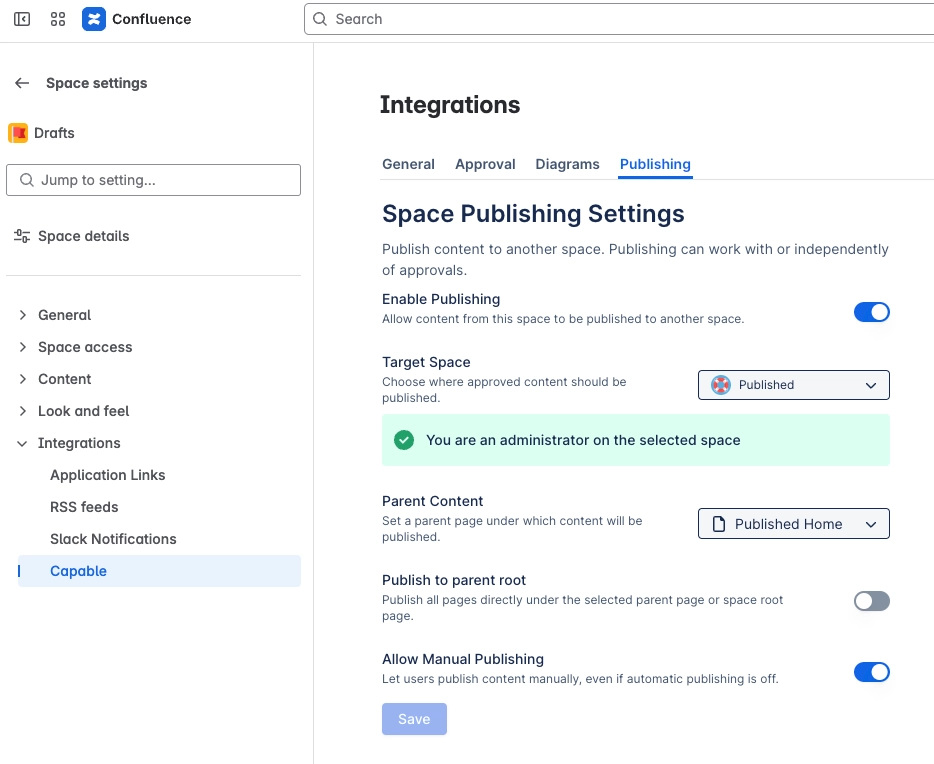Disable the Enable Publishing toggle

(871, 311)
